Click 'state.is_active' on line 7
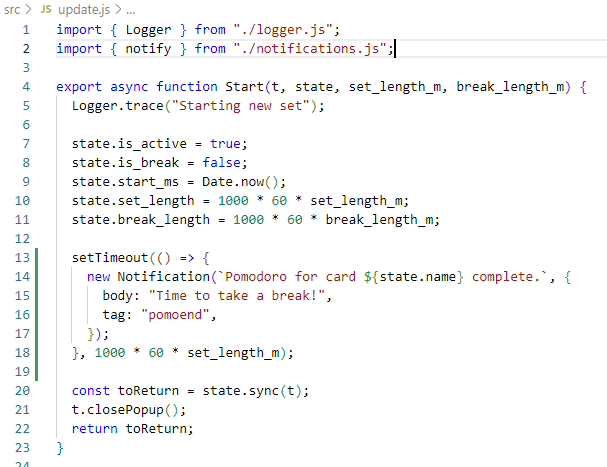The width and height of the screenshot is (607, 467). pos(129,144)
